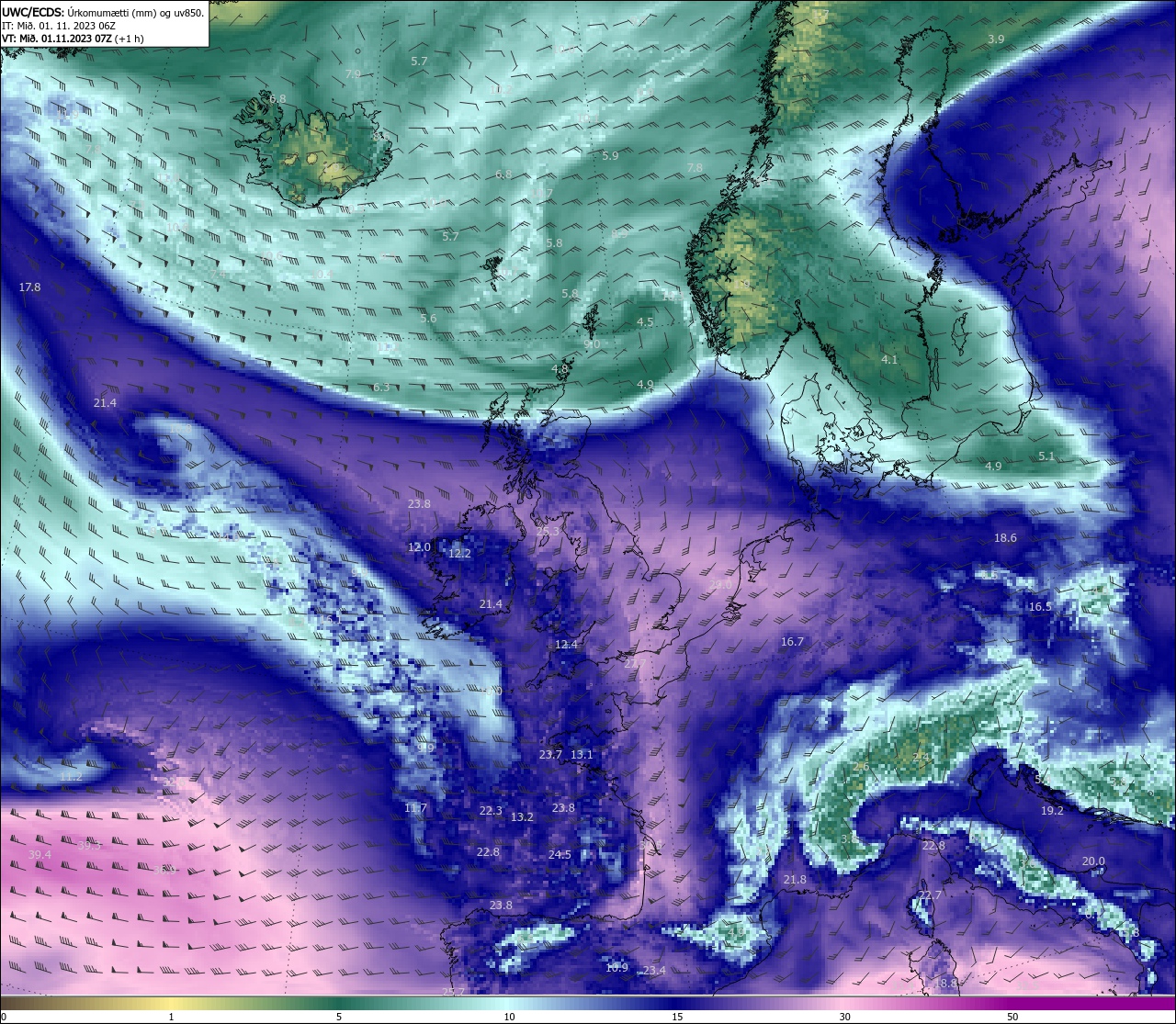The image size is (1176, 1024).
Task: Click the color scale at tick label 30
Action: 844,1017
